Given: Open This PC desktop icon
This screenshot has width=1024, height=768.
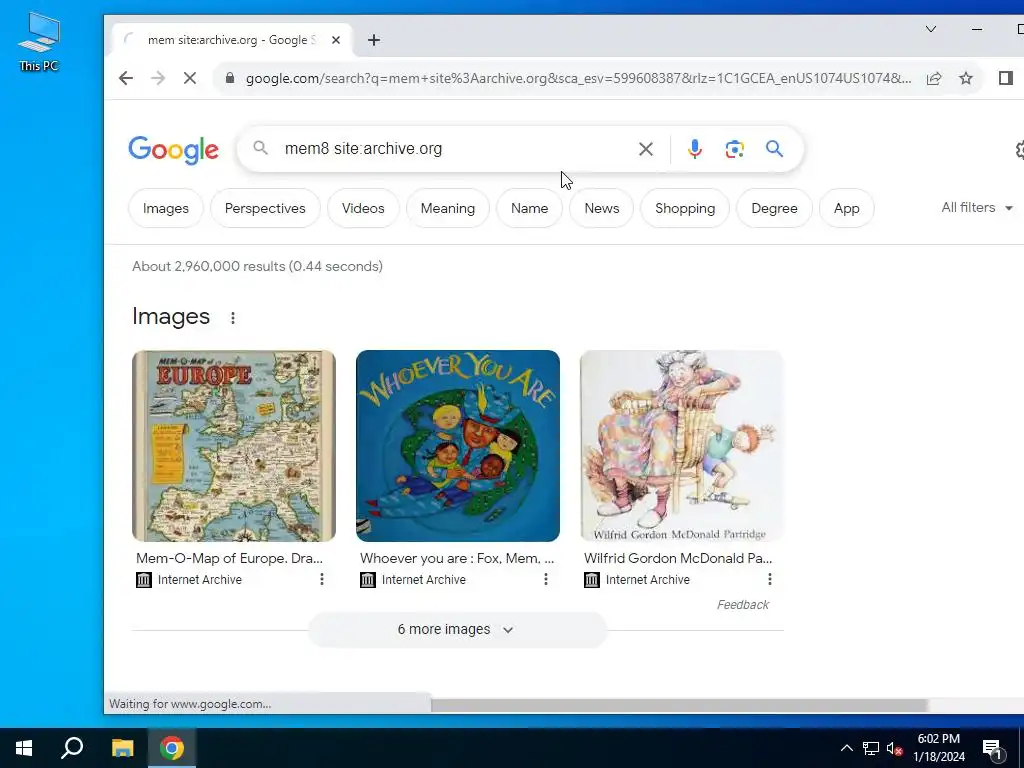Looking at the screenshot, I should point(39,42).
